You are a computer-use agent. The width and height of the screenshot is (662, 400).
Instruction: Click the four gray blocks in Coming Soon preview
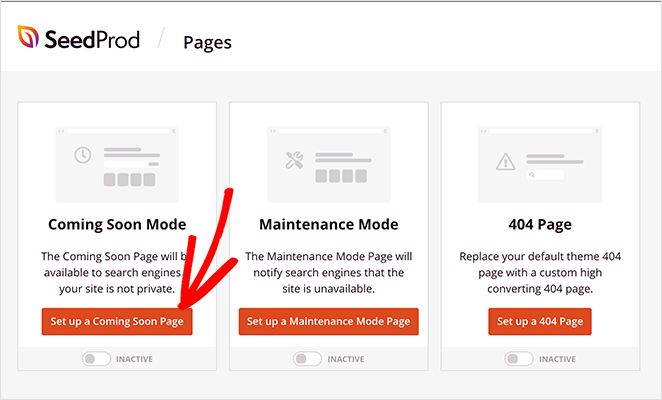(128, 179)
